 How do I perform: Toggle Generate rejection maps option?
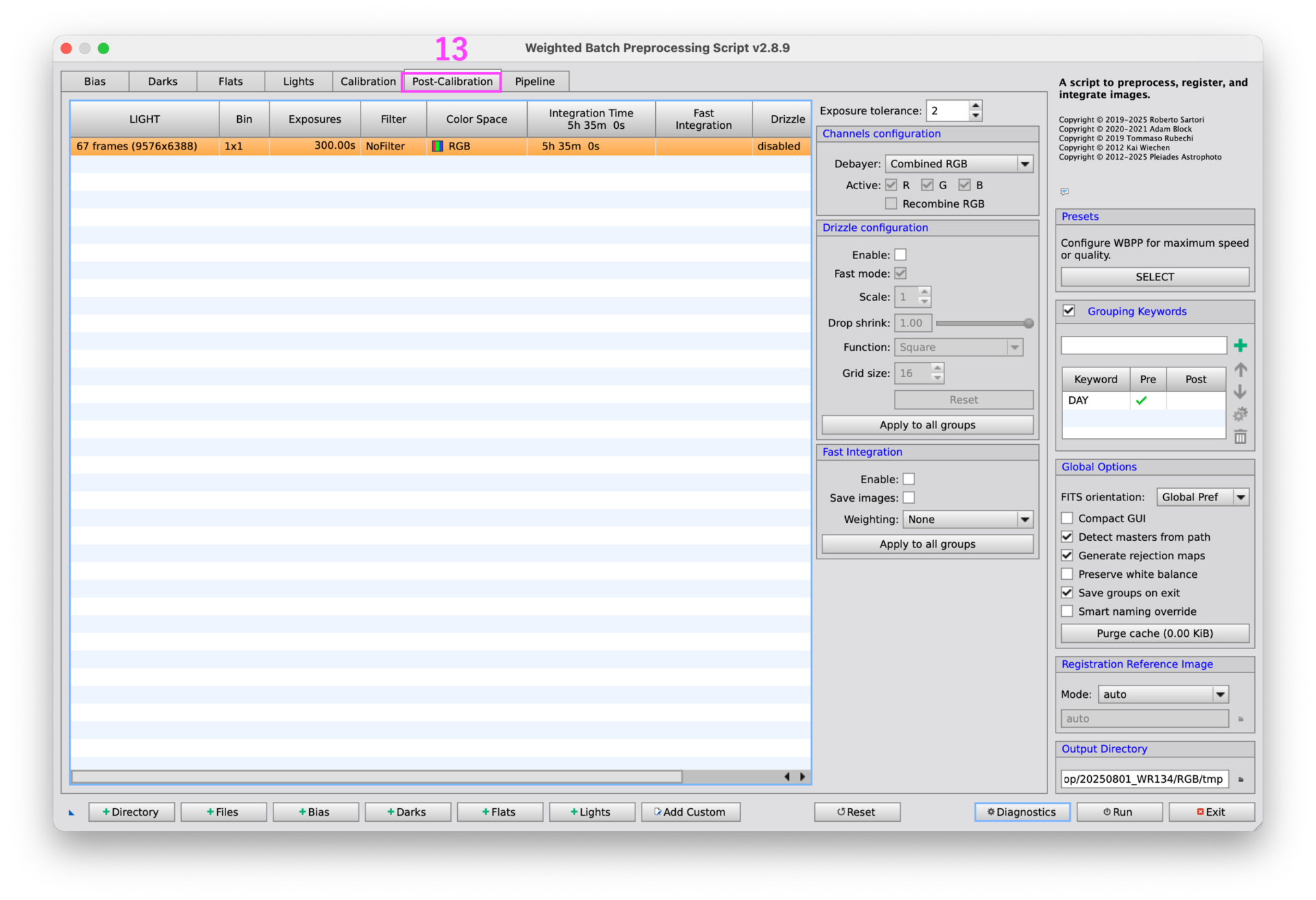[x=1067, y=556]
